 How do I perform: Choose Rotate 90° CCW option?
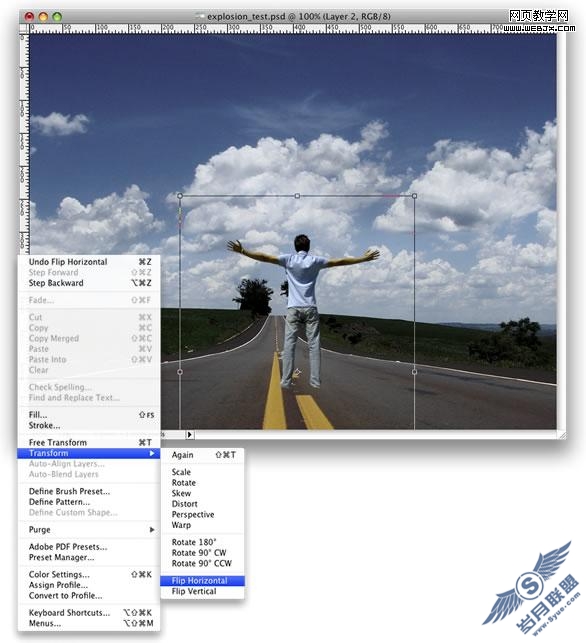[203, 563]
